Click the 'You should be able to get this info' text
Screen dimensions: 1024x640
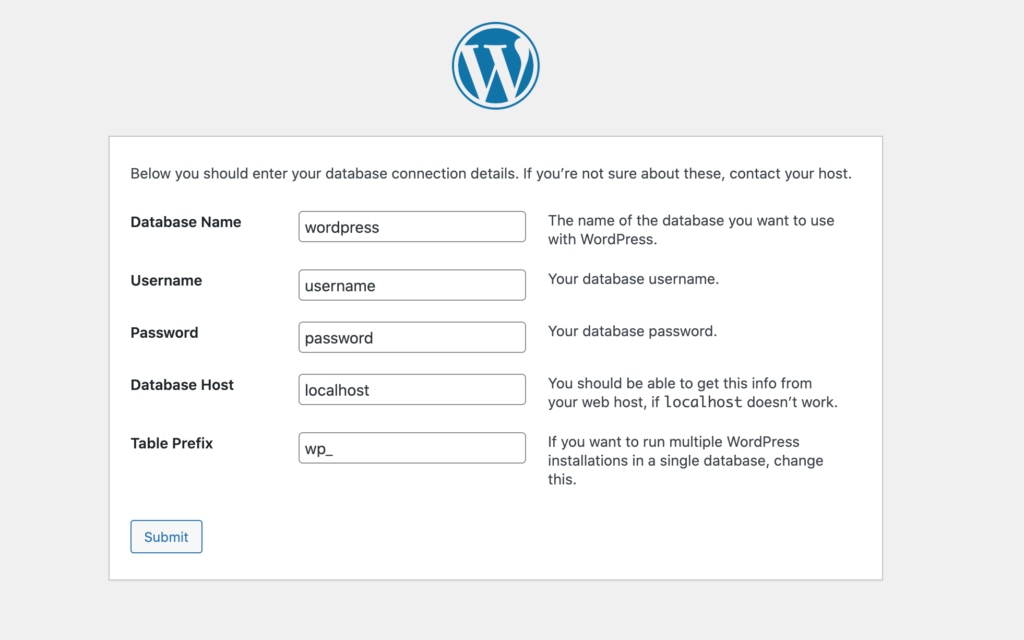click(692, 392)
